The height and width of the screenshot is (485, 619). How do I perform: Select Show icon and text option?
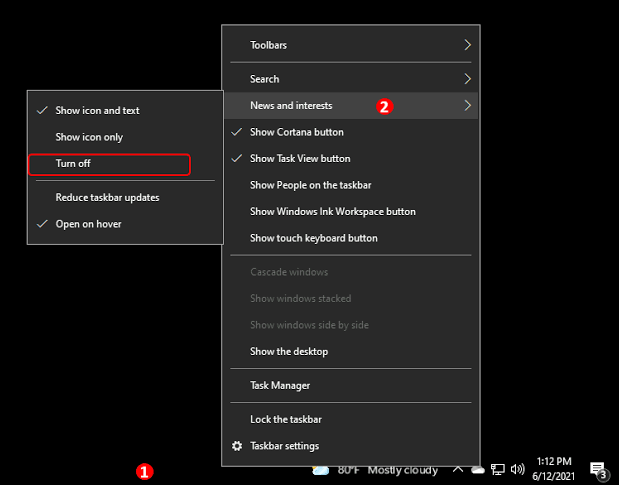tap(125, 110)
